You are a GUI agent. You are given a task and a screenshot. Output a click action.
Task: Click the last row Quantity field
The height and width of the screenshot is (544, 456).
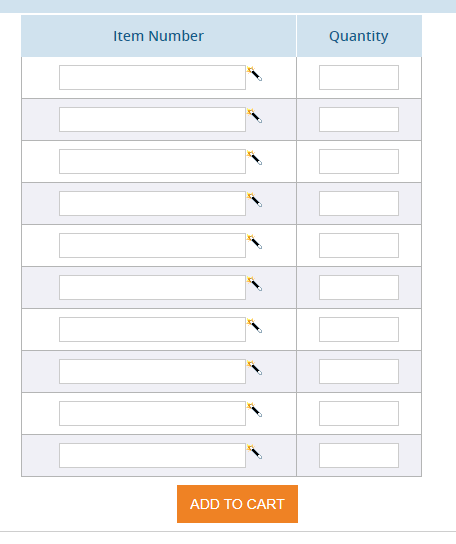click(x=359, y=455)
